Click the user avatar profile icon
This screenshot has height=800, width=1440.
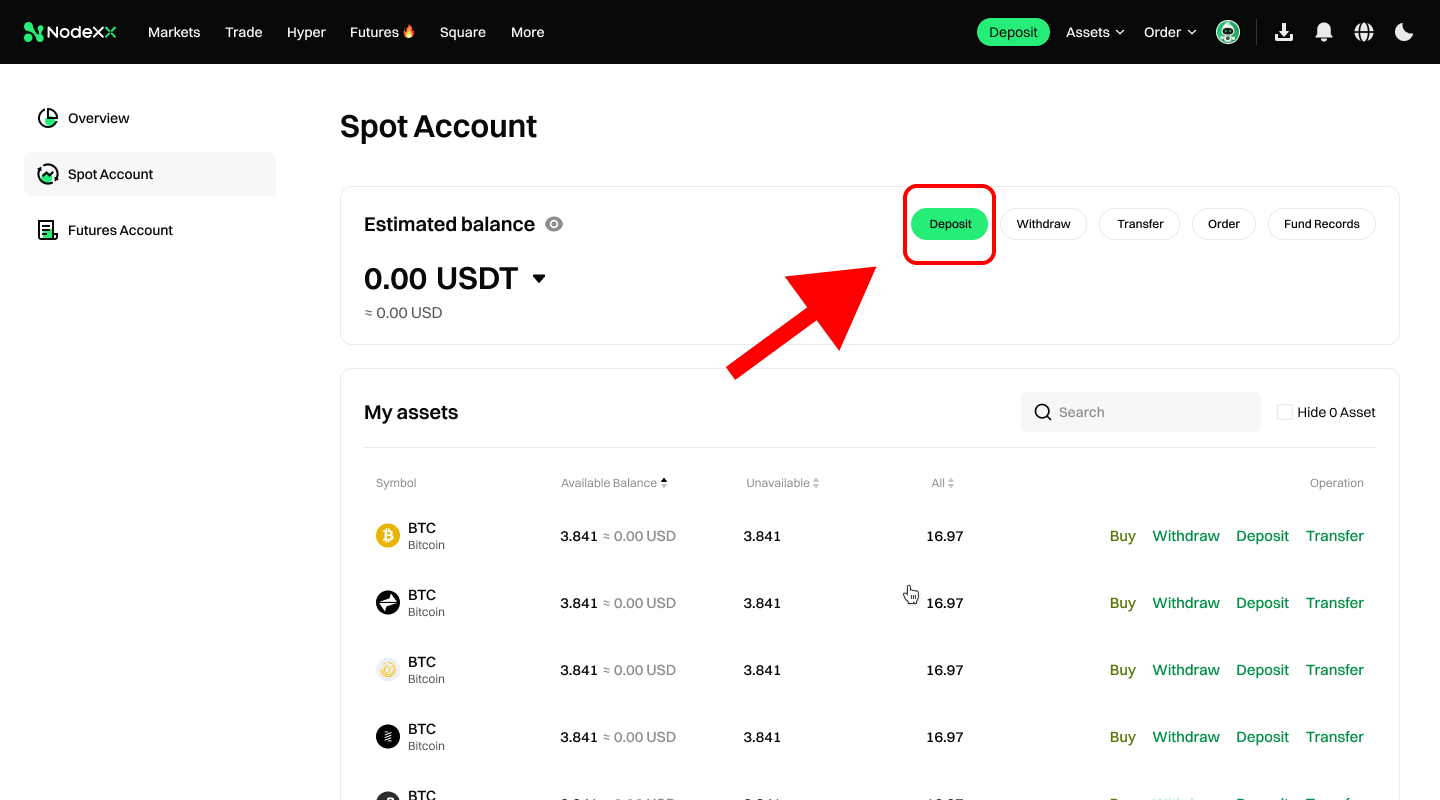click(1228, 32)
